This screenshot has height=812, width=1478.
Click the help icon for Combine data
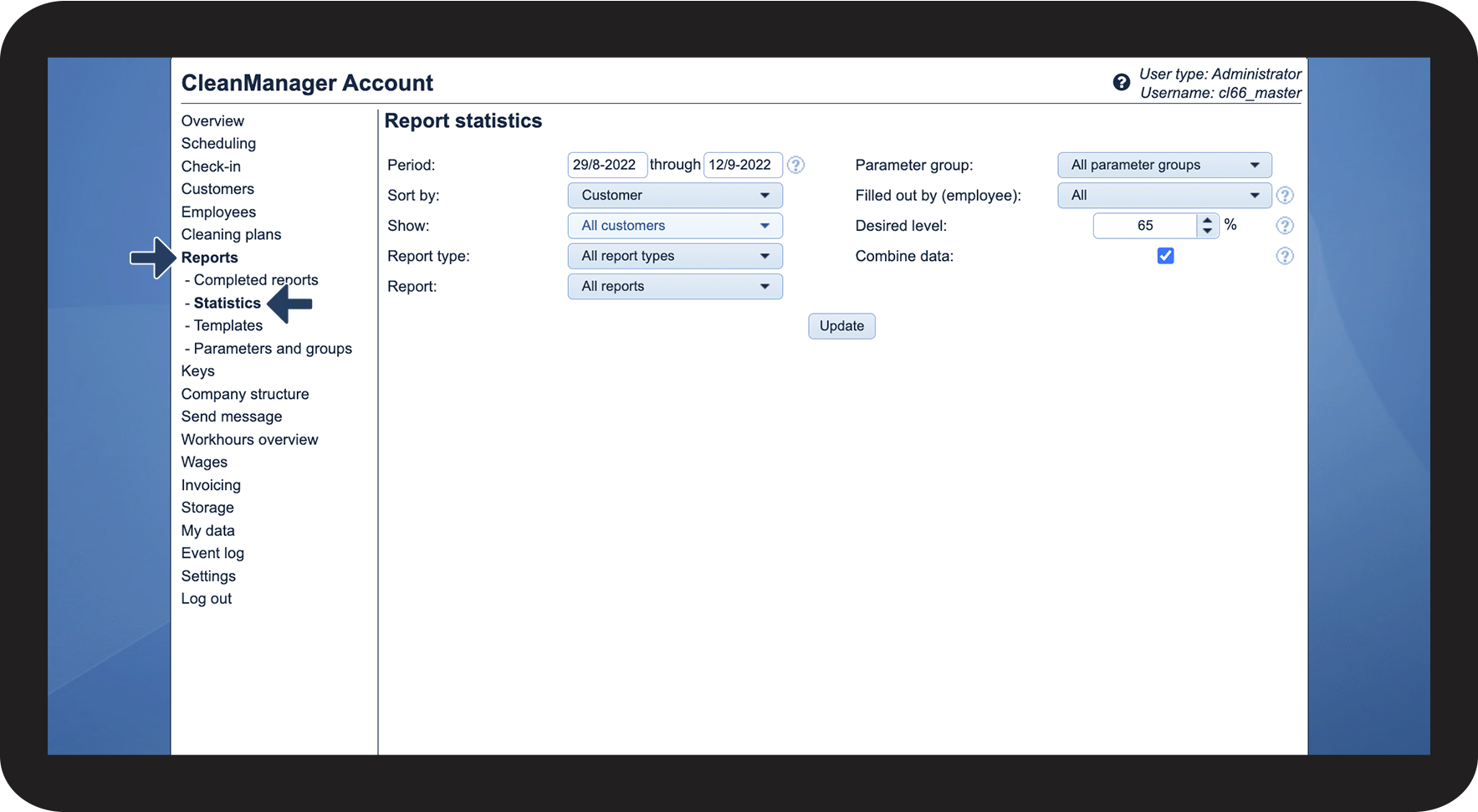pyautogui.click(x=1285, y=256)
